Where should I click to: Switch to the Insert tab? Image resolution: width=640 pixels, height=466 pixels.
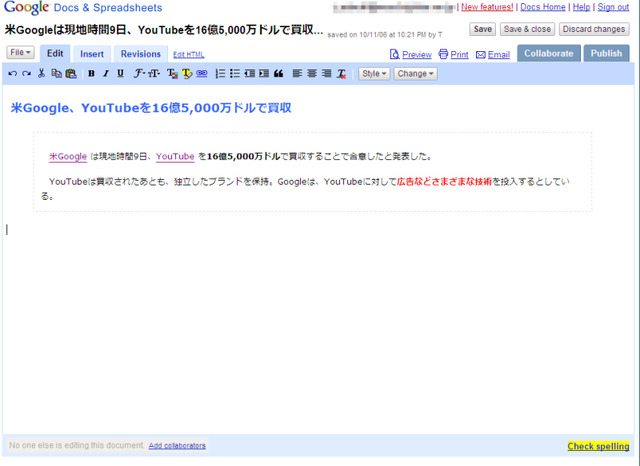[x=92, y=54]
